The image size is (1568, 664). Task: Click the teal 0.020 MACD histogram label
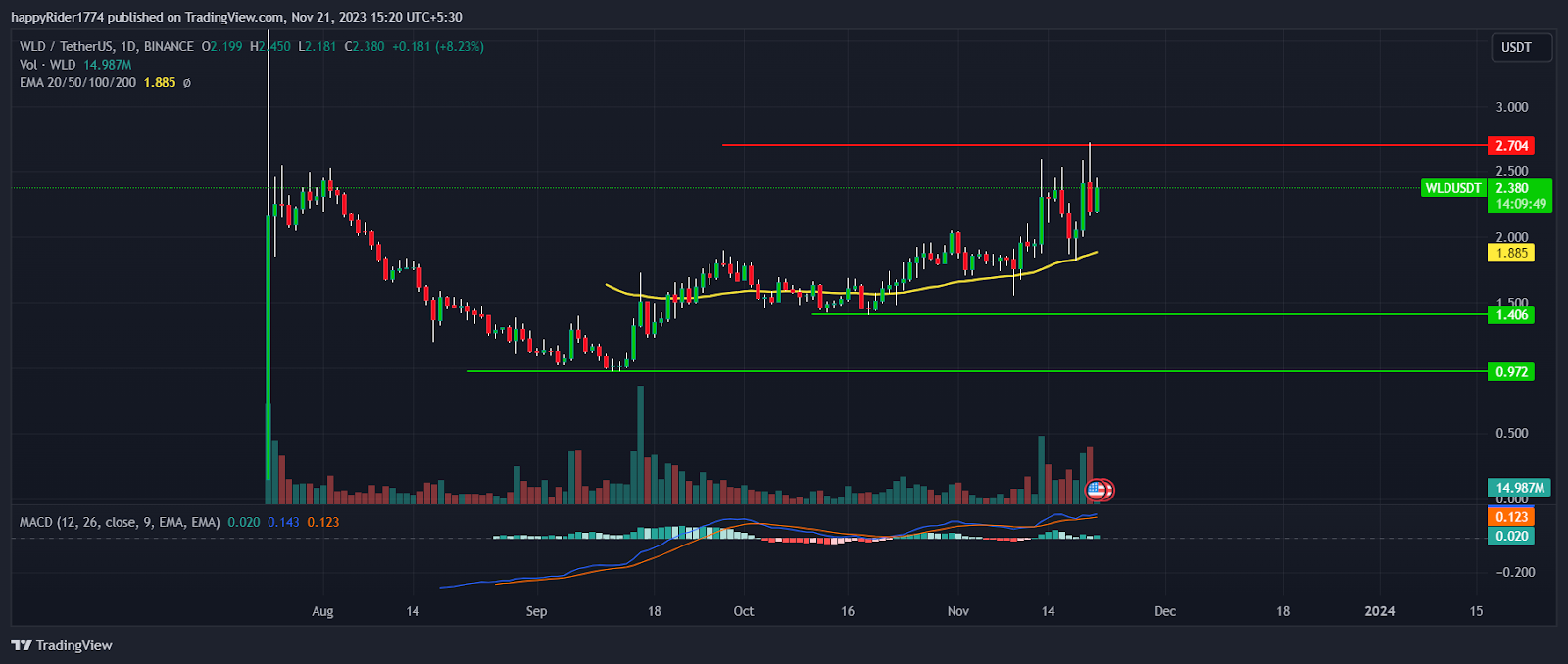pyautogui.click(x=1511, y=536)
